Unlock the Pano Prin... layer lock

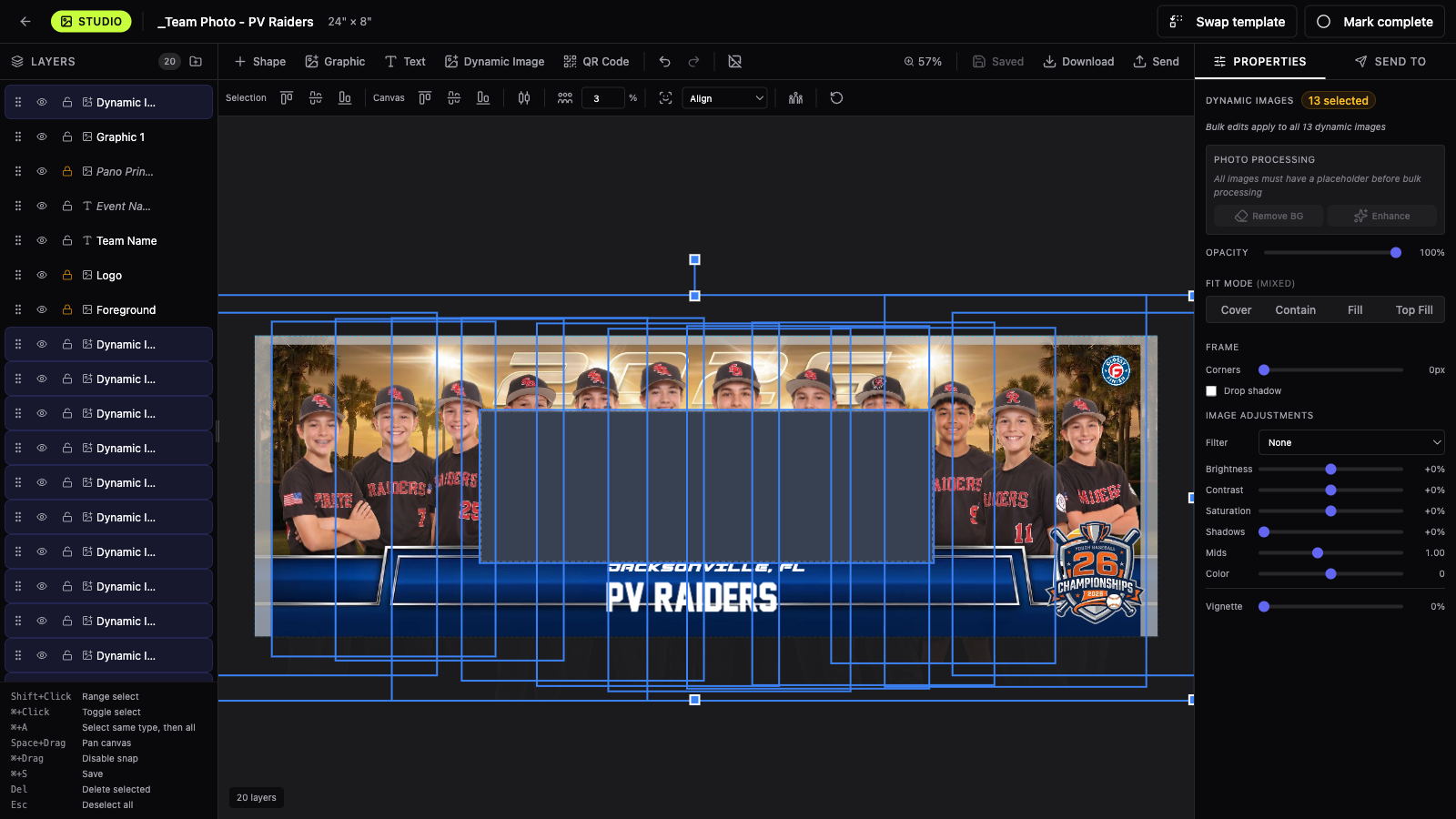tap(67, 171)
